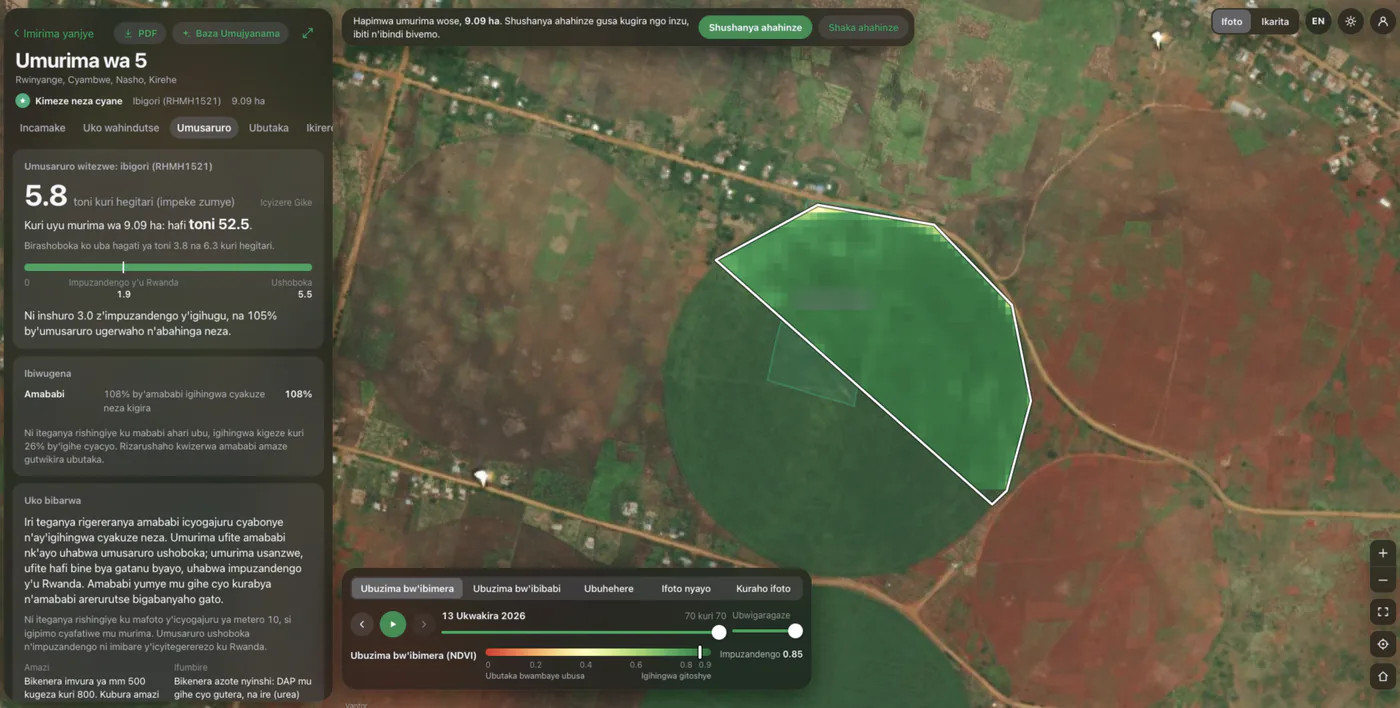
Task: Click the 'Ifumbire' note heading
Action: pos(190,667)
